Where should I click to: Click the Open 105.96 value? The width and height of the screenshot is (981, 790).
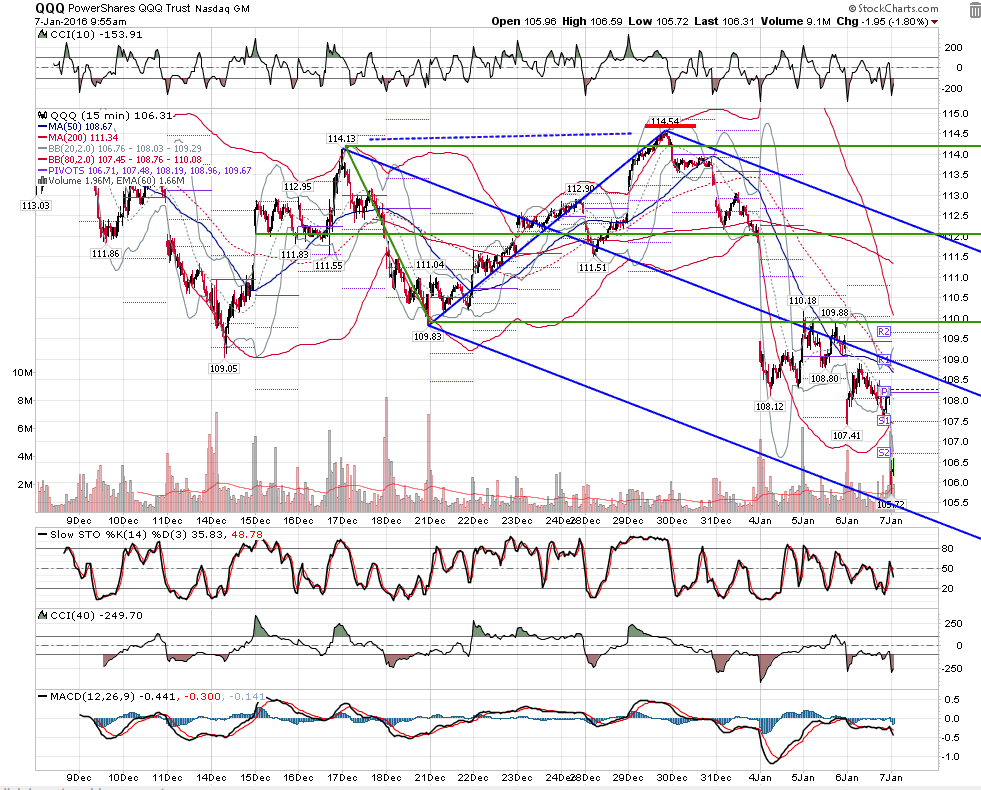click(x=524, y=21)
